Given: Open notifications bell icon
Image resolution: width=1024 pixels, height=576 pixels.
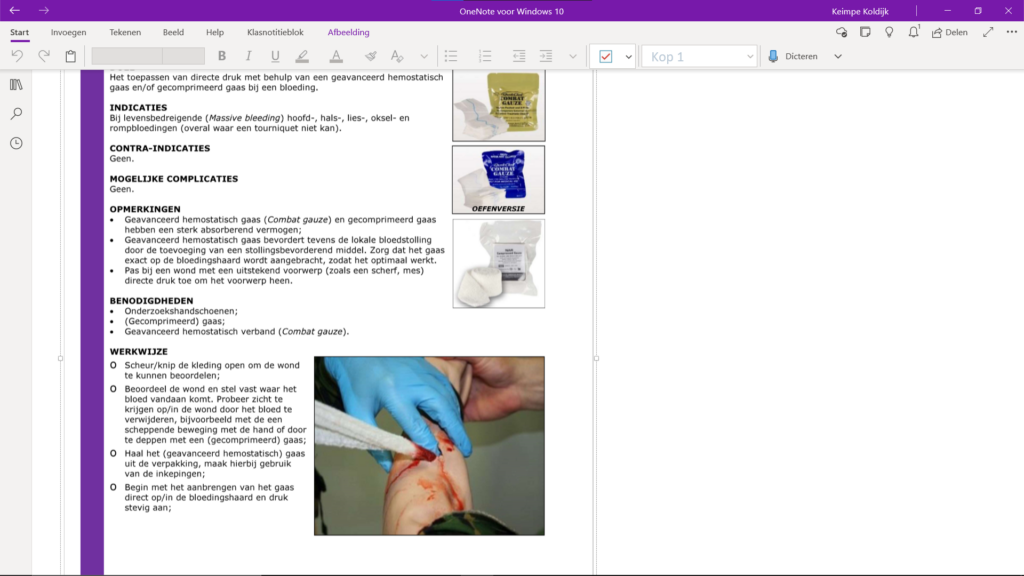Looking at the screenshot, I should [913, 32].
